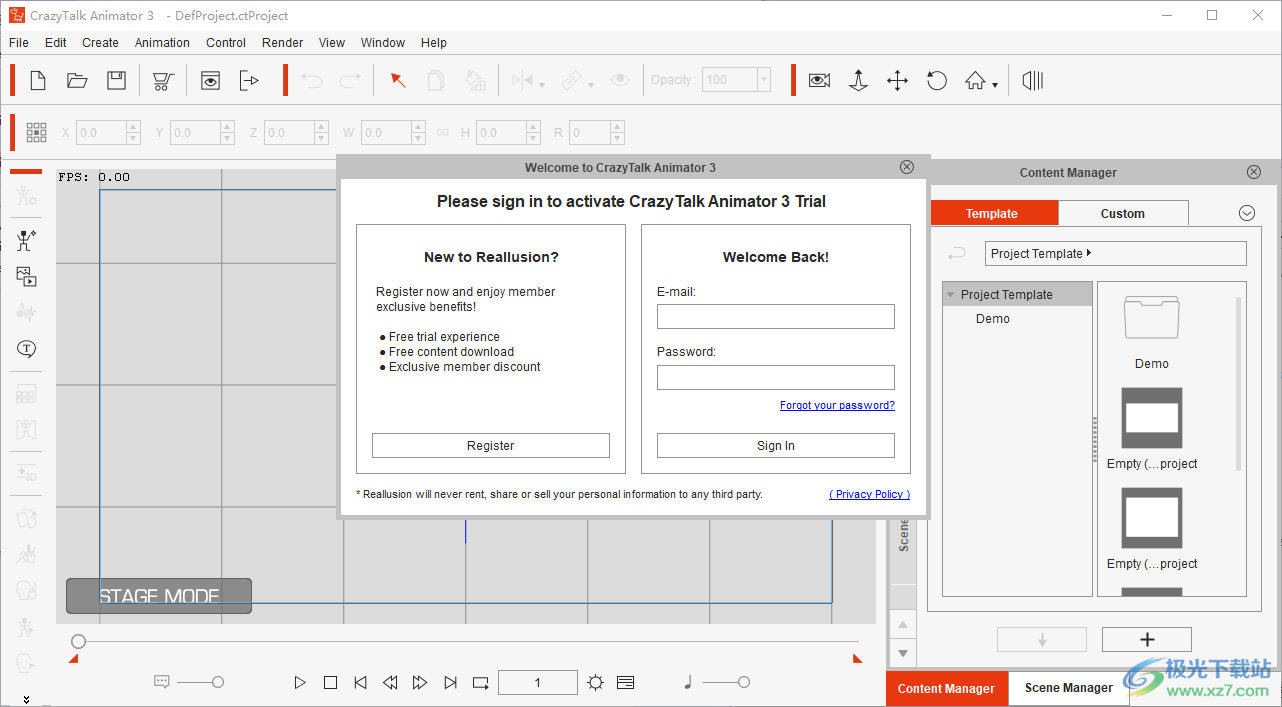Show timeline panel from playbar icon
Viewport: 1282px width, 707px height.
point(626,683)
